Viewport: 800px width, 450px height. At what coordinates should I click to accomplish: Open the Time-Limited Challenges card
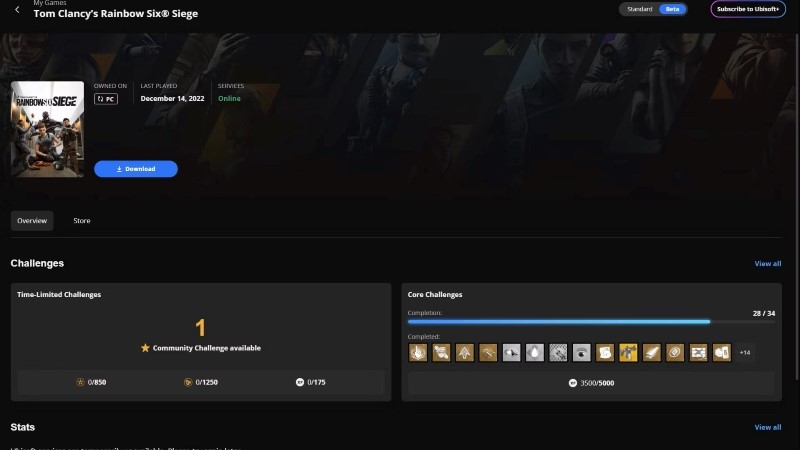coord(201,342)
